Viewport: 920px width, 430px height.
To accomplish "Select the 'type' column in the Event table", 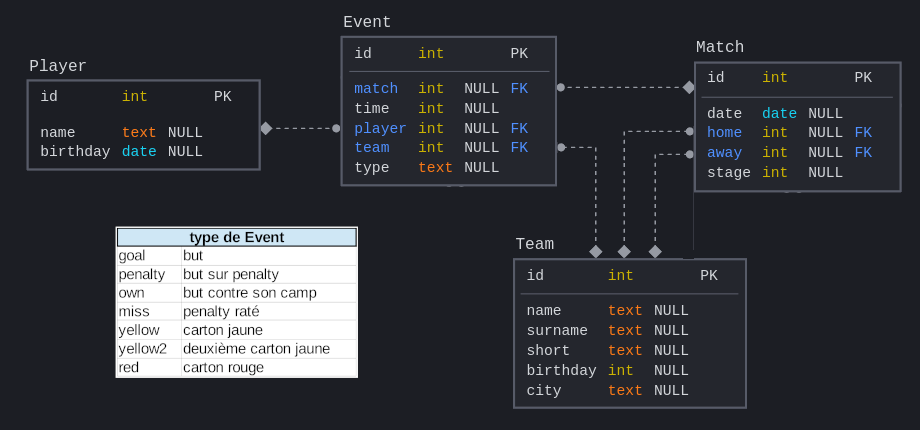I will tap(372, 168).
